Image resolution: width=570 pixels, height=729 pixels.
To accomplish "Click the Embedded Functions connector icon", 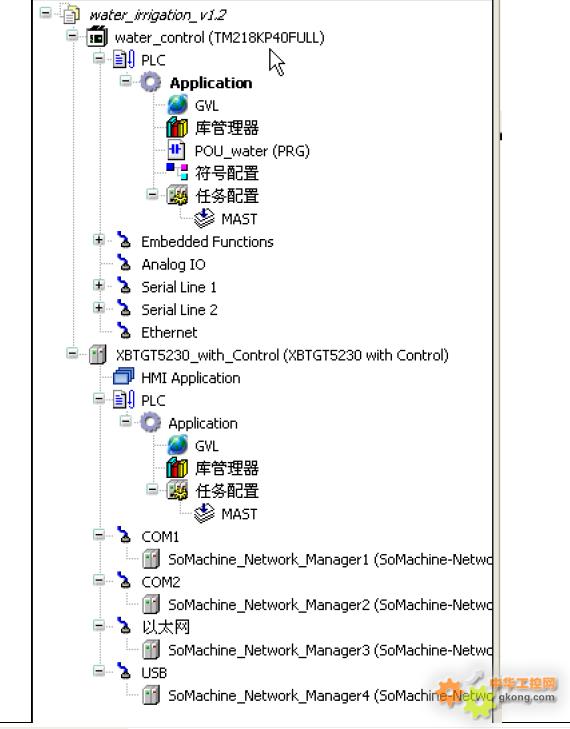I will (x=124, y=240).
